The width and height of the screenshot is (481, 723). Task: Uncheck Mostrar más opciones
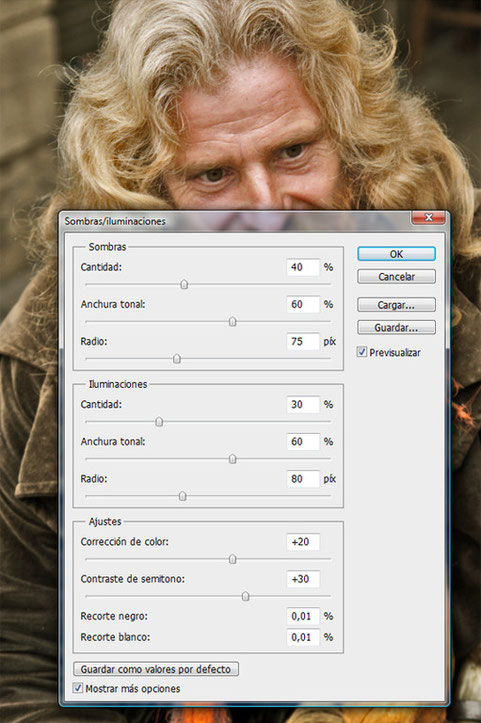pyautogui.click(x=78, y=688)
